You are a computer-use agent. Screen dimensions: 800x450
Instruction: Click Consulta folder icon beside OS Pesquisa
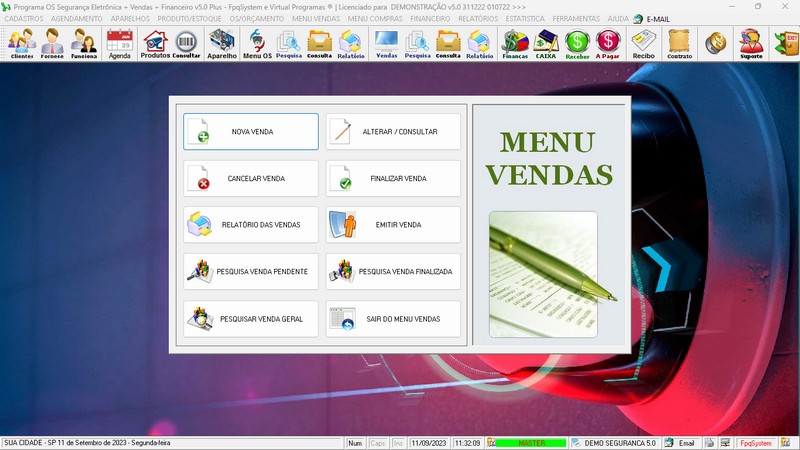coord(319,43)
